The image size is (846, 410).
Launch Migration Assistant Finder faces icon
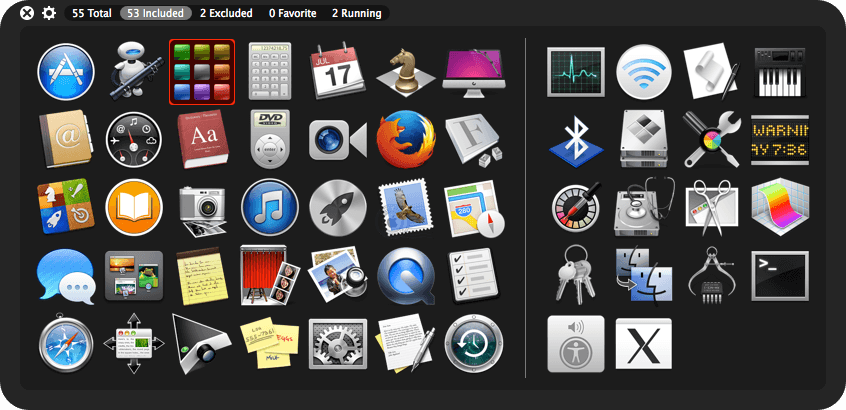(644, 275)
